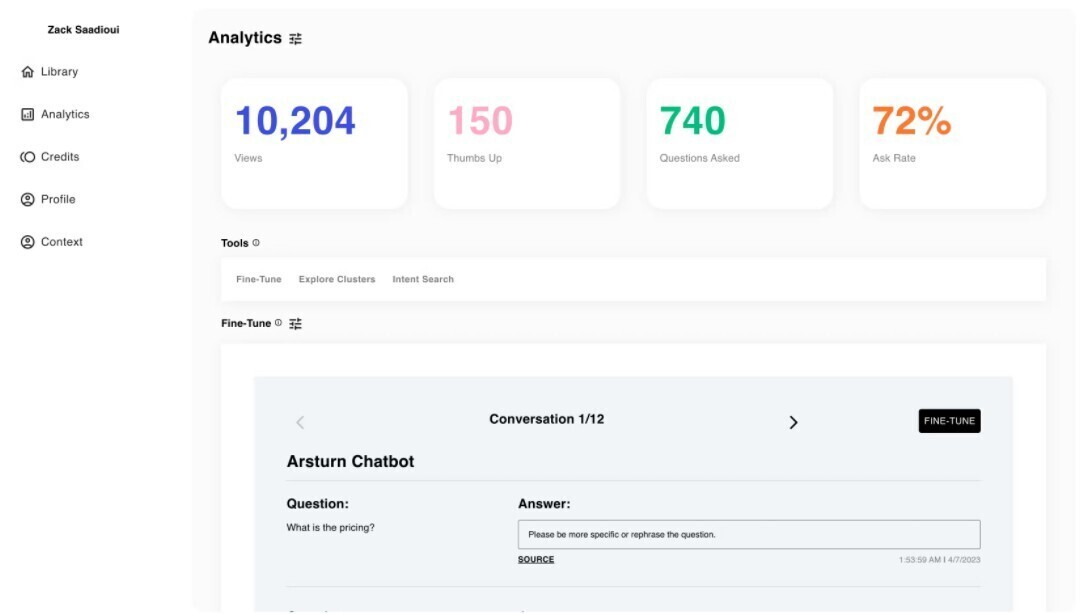Click the info icon next to Fine-Tune heading
Image resolution: width=1080 pixels, height=614 pixels.
pos(278,323)
